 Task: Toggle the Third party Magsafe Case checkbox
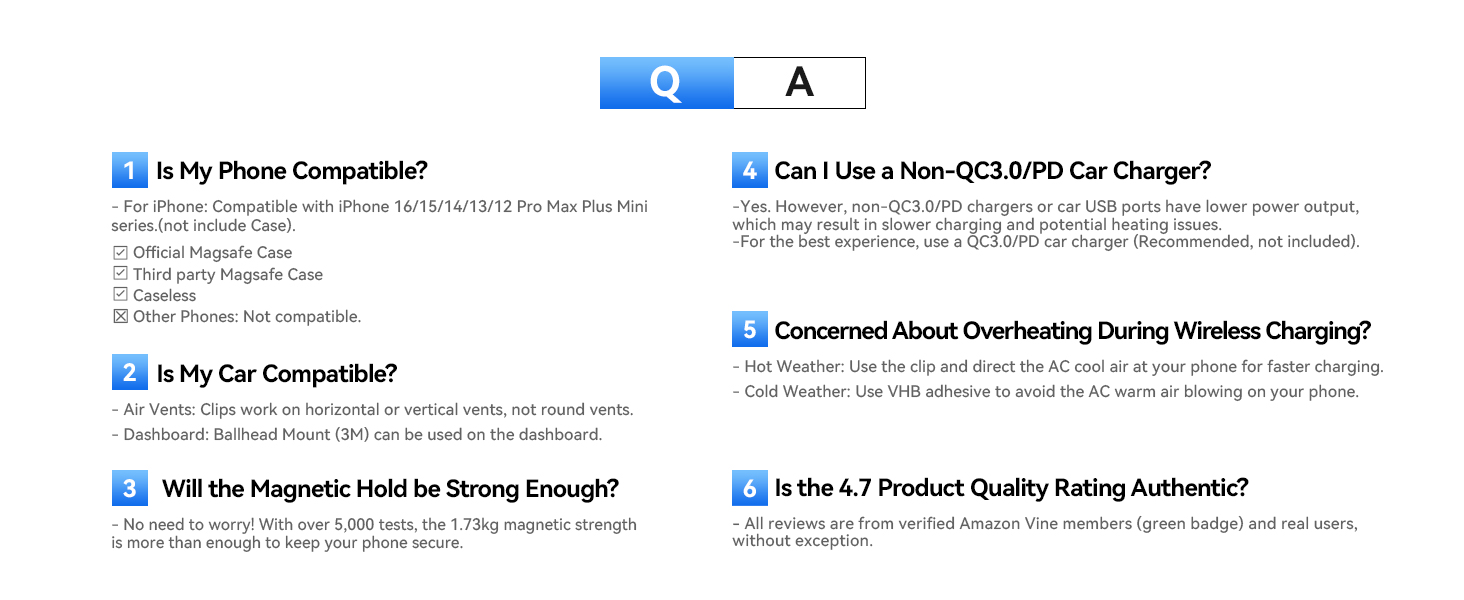tap(120, 273)
